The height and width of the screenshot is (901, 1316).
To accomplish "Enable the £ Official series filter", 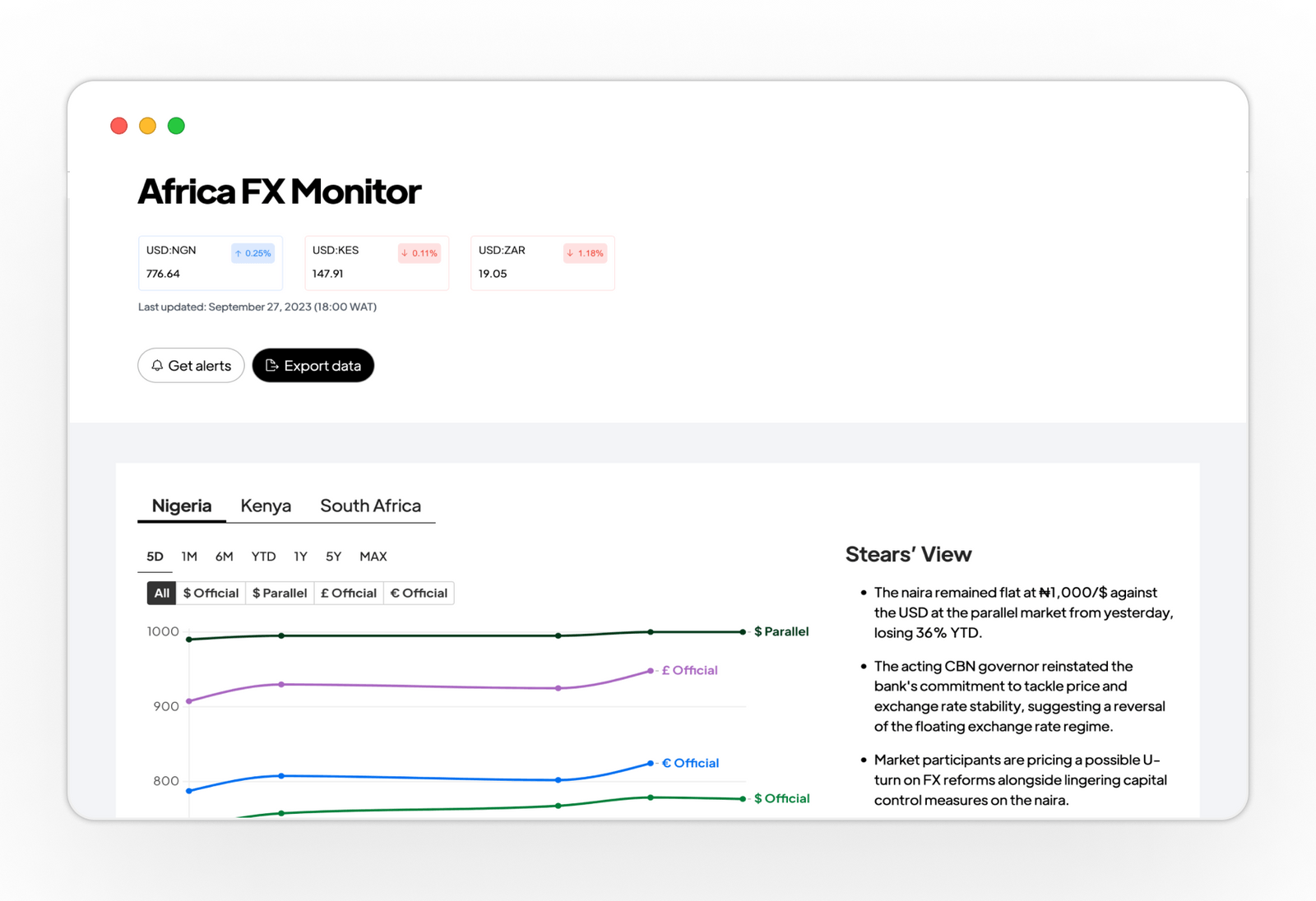I will point(349,593).
